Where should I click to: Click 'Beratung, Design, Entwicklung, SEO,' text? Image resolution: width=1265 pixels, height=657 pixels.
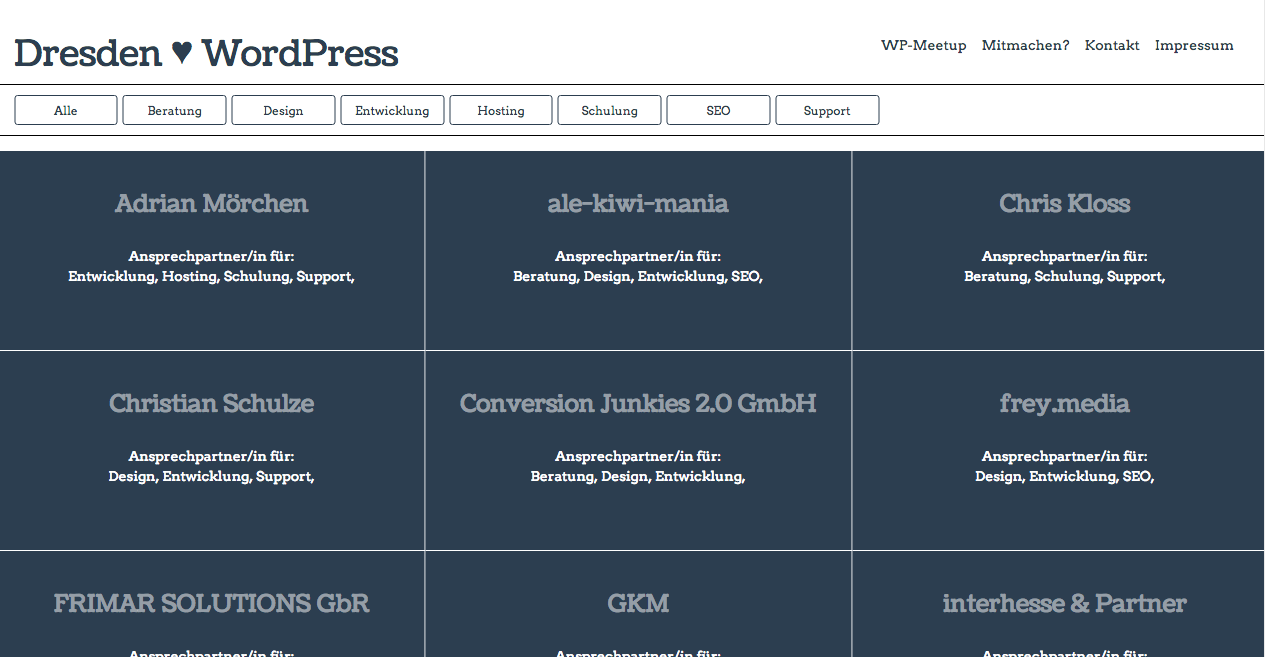(x=638, y=276)
